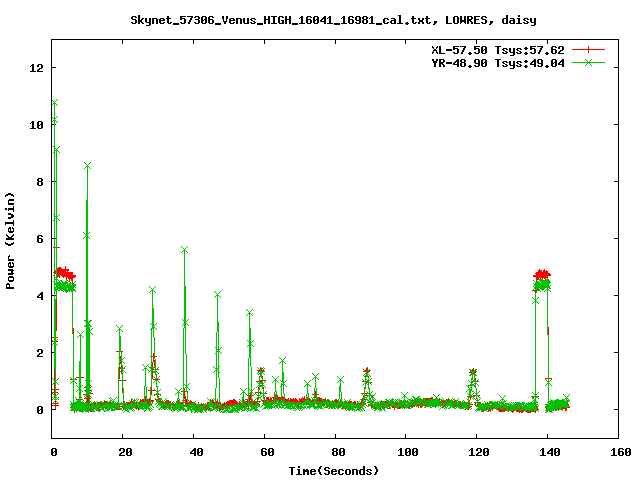Click the x-axis tick label 120
Viewport: 640px width, 480px height.
[x=479, y=452]
